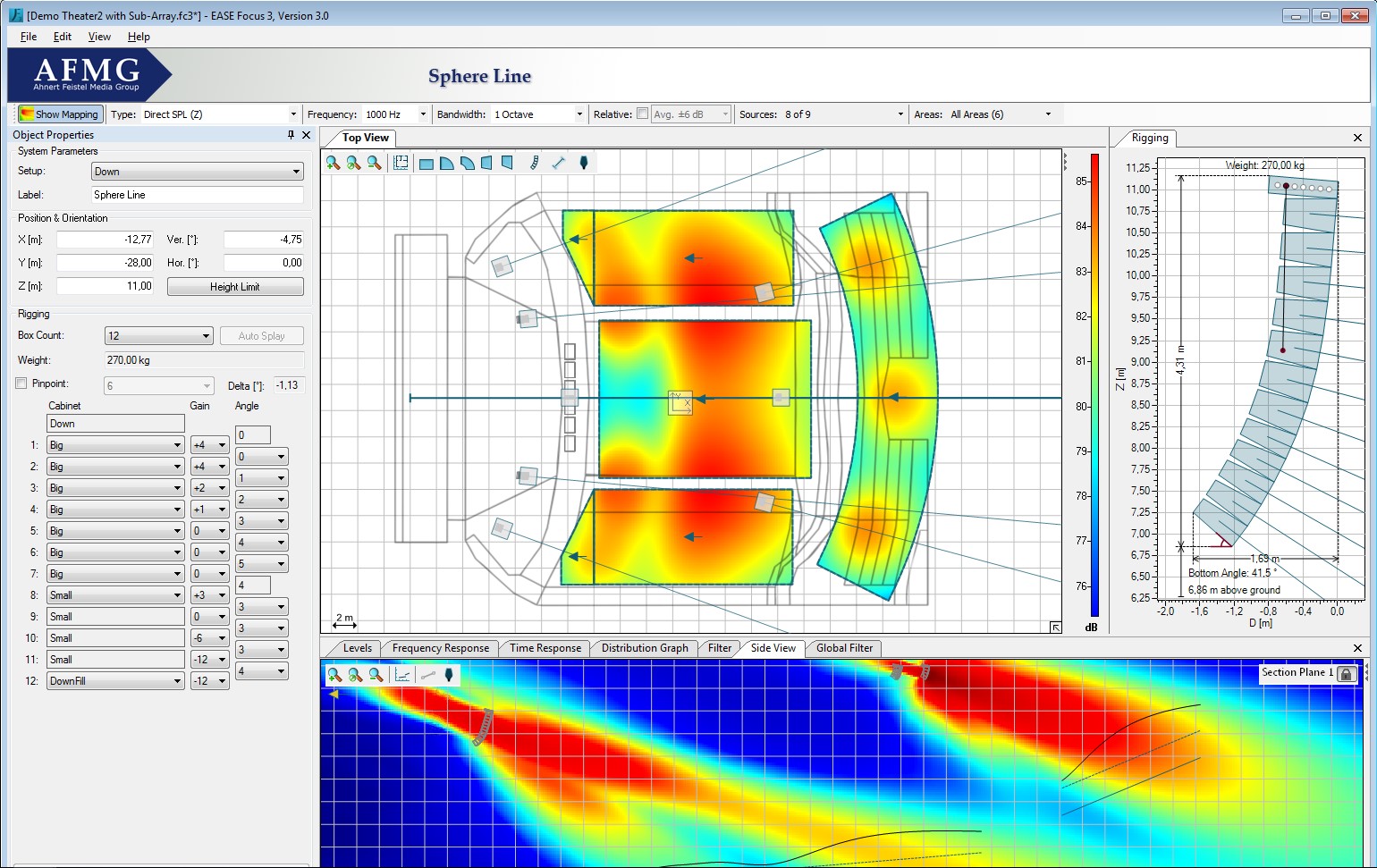This screenshot has height=868, width=1377.
Task: Click the lock icon beside Section Plane 1
Action: pyautogui.click(x=1347, y=674)
